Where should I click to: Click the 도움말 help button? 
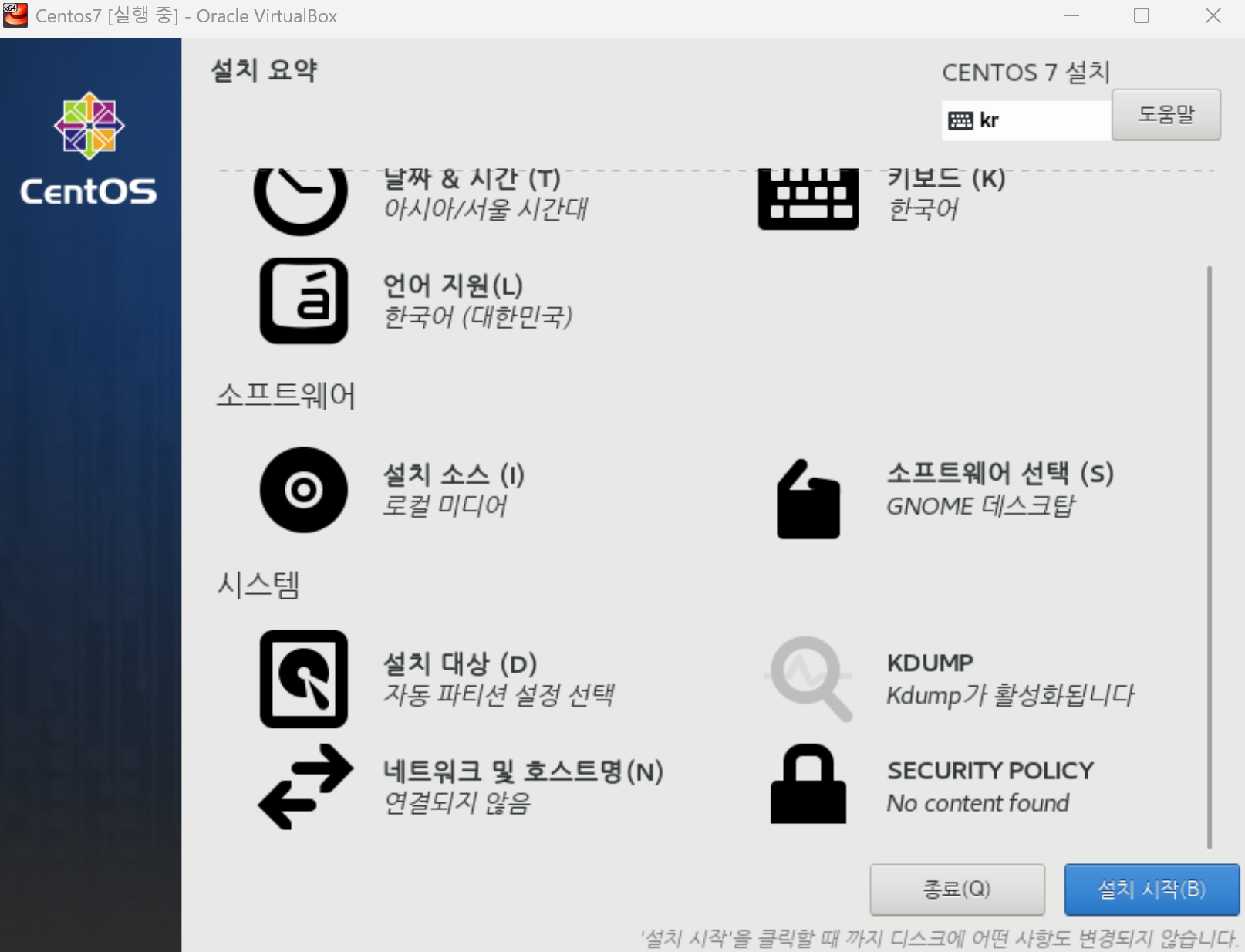[1166, 115]
